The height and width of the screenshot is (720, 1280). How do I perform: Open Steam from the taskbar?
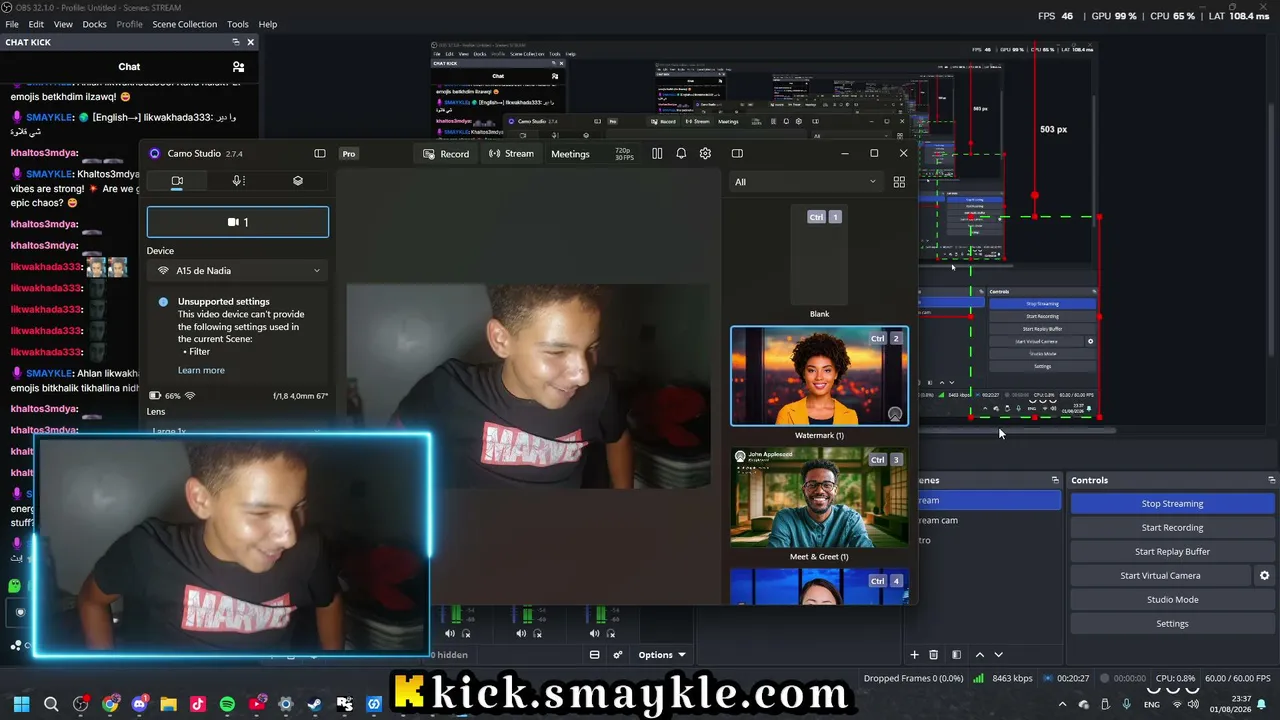click(x=315, y=704)
